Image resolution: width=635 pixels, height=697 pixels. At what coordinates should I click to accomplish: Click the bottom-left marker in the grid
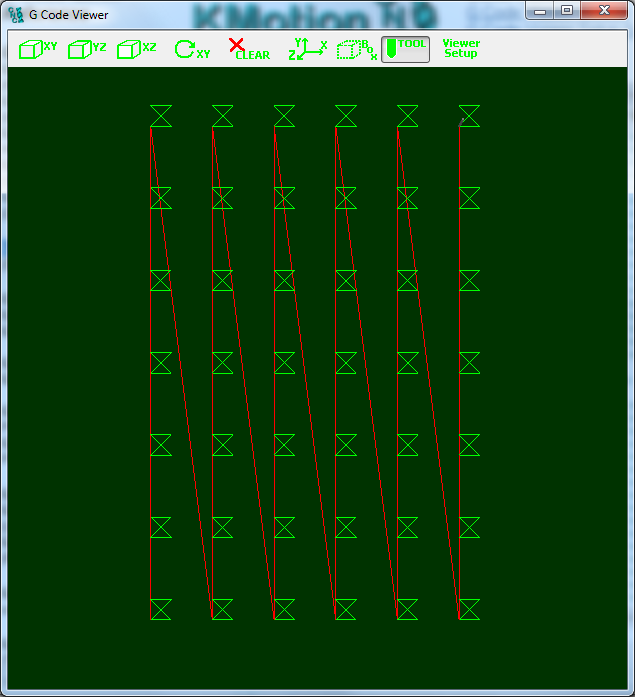click(x=161, y=609)
